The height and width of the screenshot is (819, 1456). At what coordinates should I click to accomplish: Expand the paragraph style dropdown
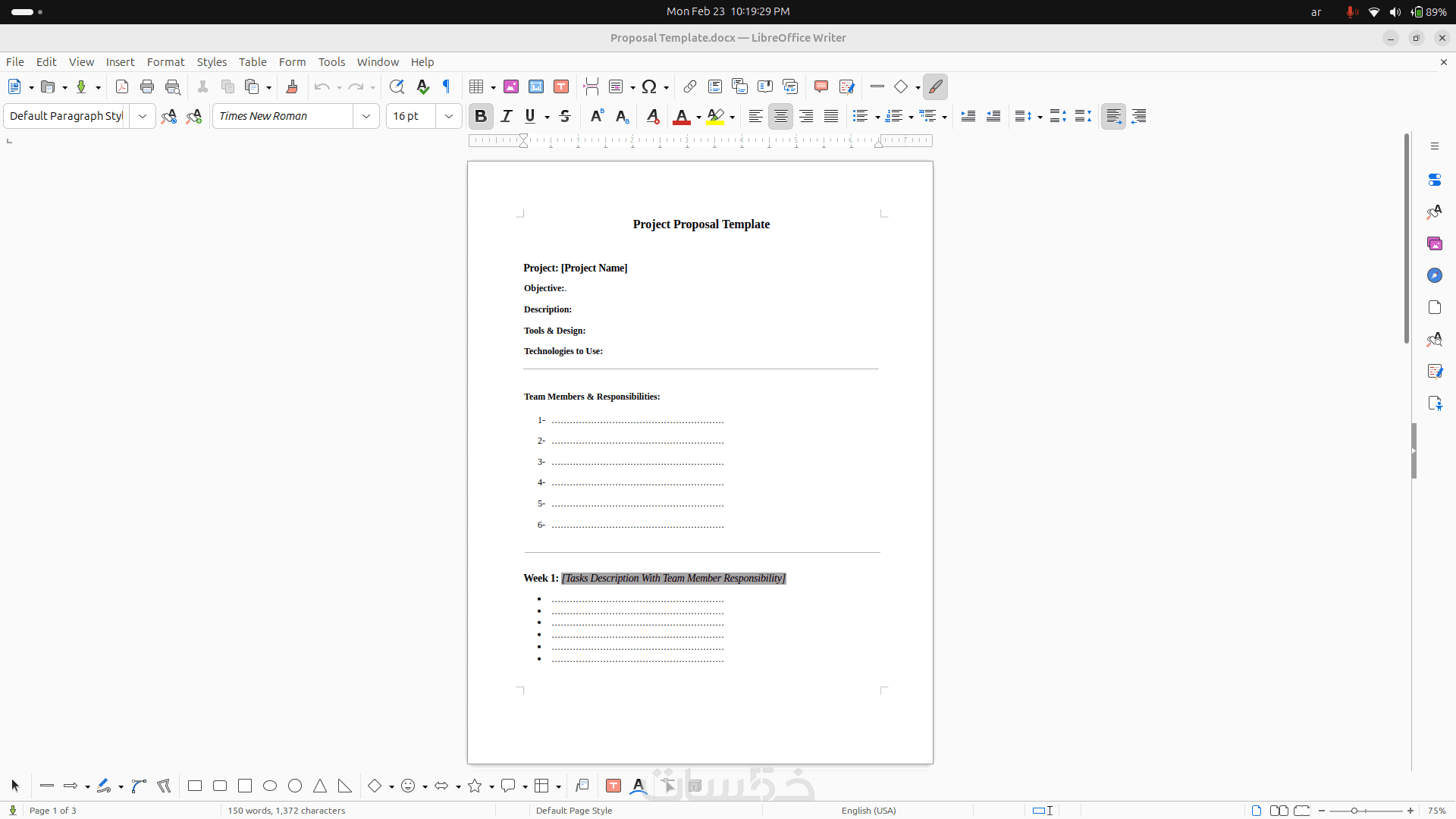pos(142,116)
